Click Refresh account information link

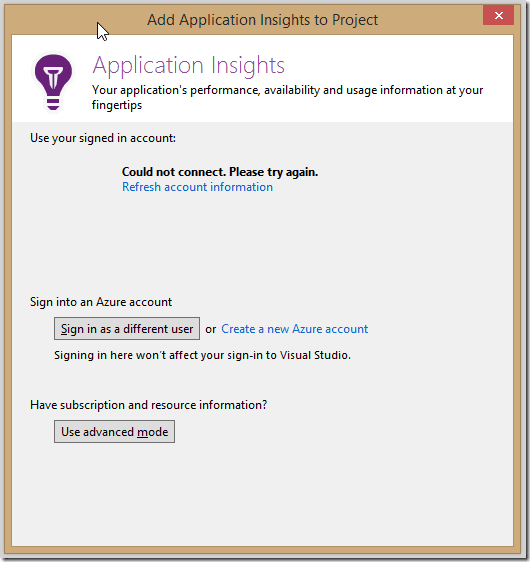197,187
